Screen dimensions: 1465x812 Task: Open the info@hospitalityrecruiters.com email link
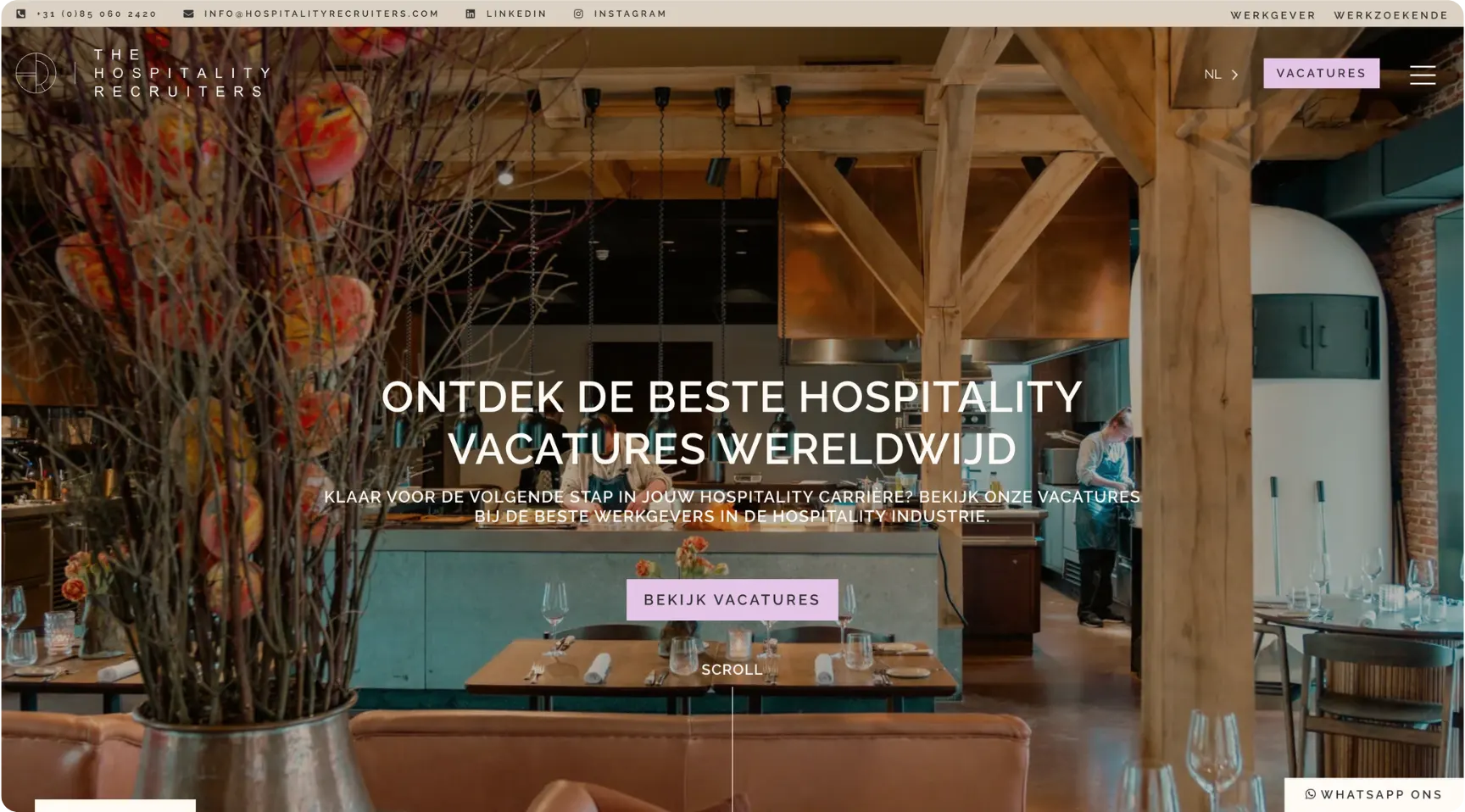point(321,14)
